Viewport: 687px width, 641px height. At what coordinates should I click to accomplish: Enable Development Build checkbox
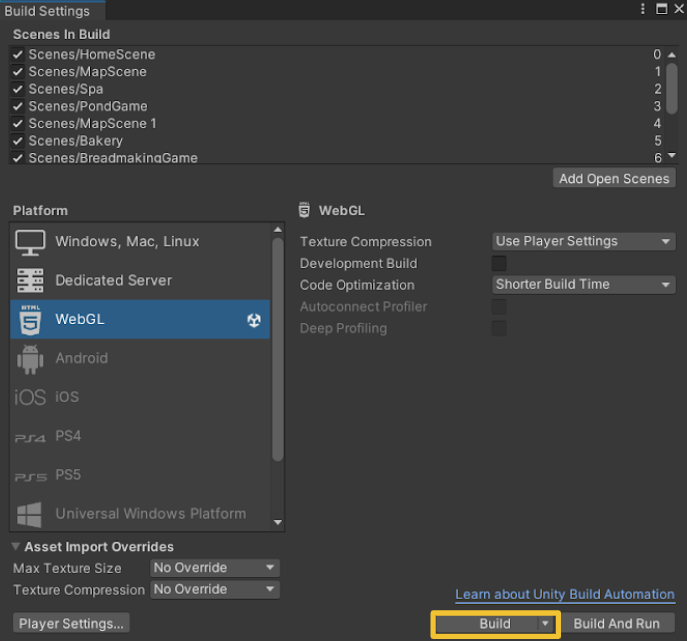click(x=499, y=263)
